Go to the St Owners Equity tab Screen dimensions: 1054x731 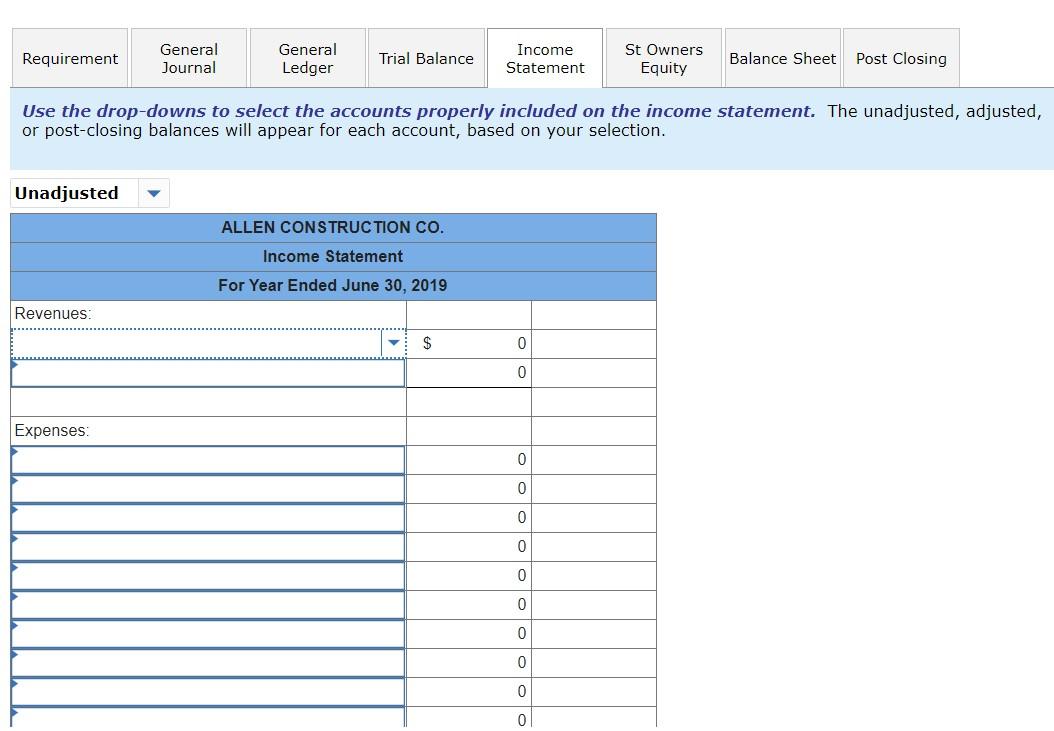pos(663,58)
